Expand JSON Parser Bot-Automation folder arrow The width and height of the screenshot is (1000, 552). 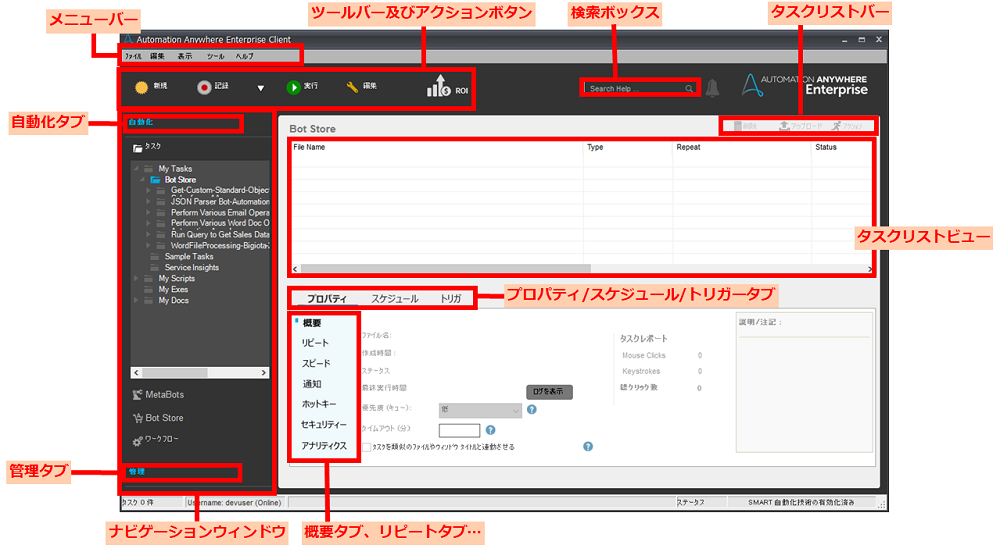(x=149, y=201)
